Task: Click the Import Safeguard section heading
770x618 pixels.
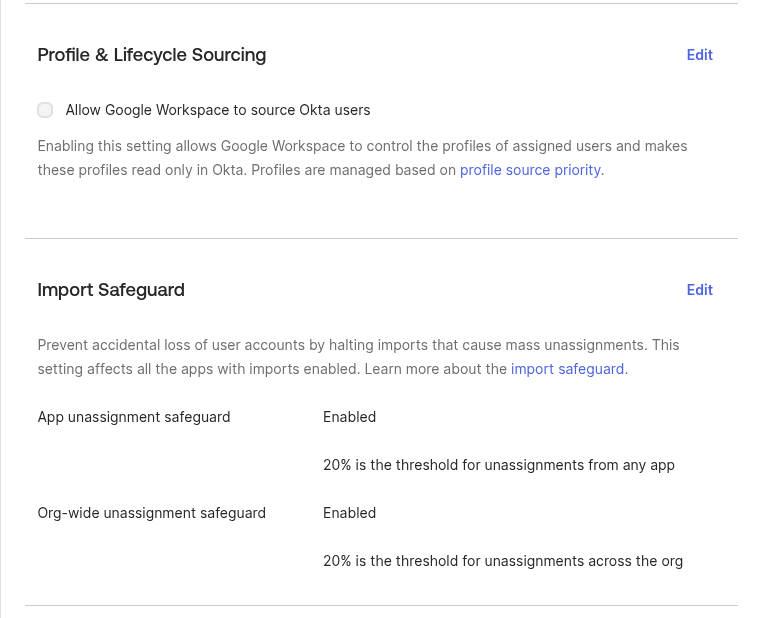Action: (x=111, y=290)
